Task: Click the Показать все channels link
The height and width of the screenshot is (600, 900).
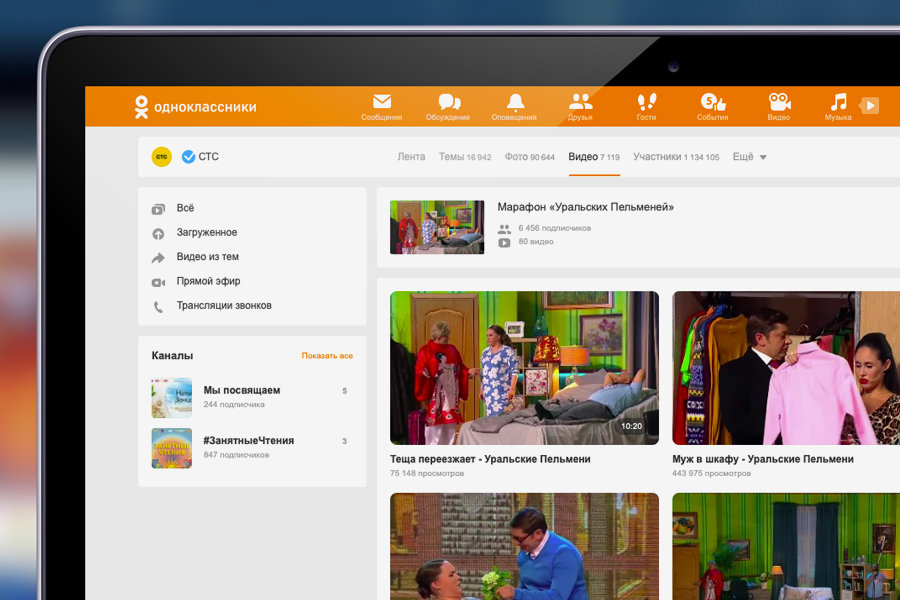Action: pos(327,356)
